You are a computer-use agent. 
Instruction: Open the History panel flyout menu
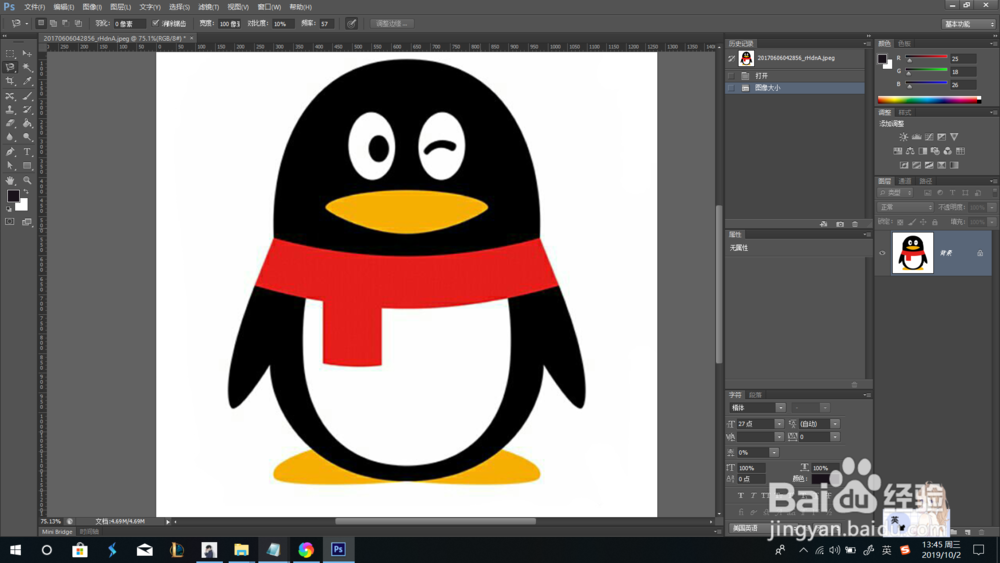pyautogui.click(x=867, y=44)
